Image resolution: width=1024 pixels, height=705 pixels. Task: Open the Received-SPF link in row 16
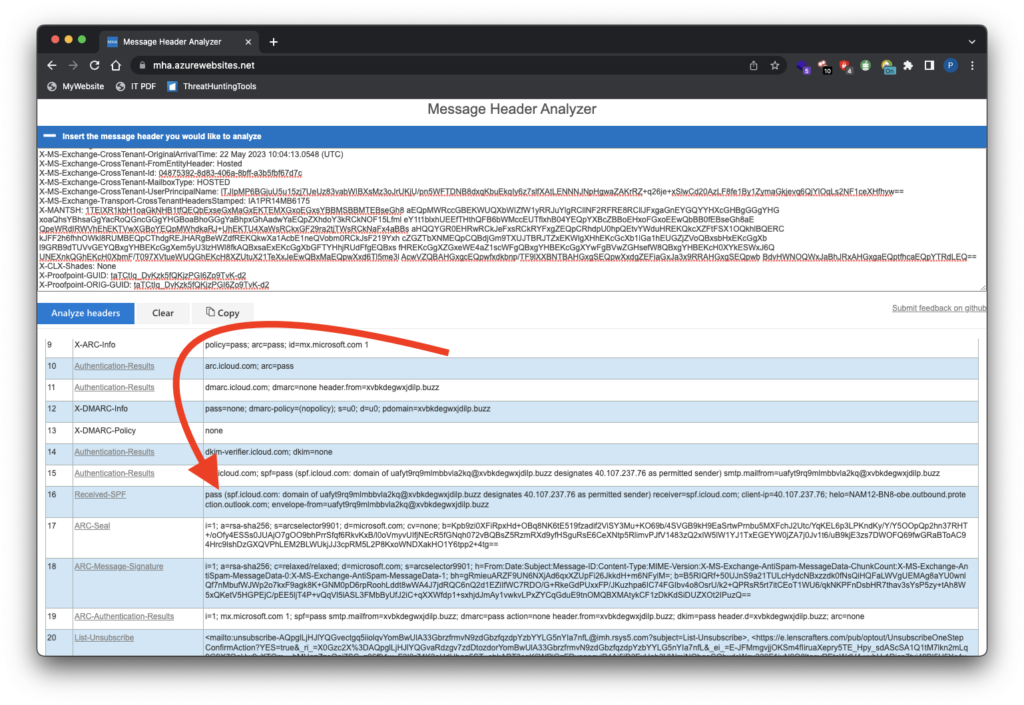[x=100, y=495]
